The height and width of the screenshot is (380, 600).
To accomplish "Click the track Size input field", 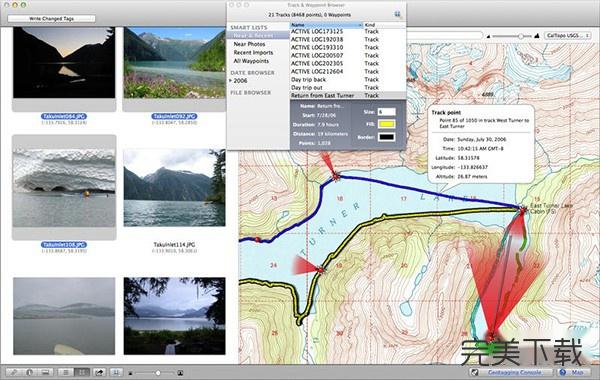I will pos(386,112).
